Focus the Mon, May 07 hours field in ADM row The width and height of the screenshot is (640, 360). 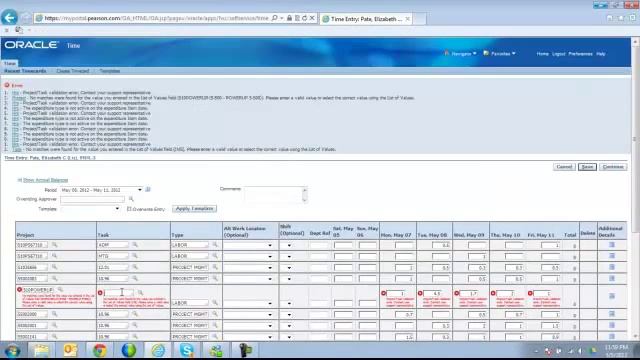click(x=404, y=245)
